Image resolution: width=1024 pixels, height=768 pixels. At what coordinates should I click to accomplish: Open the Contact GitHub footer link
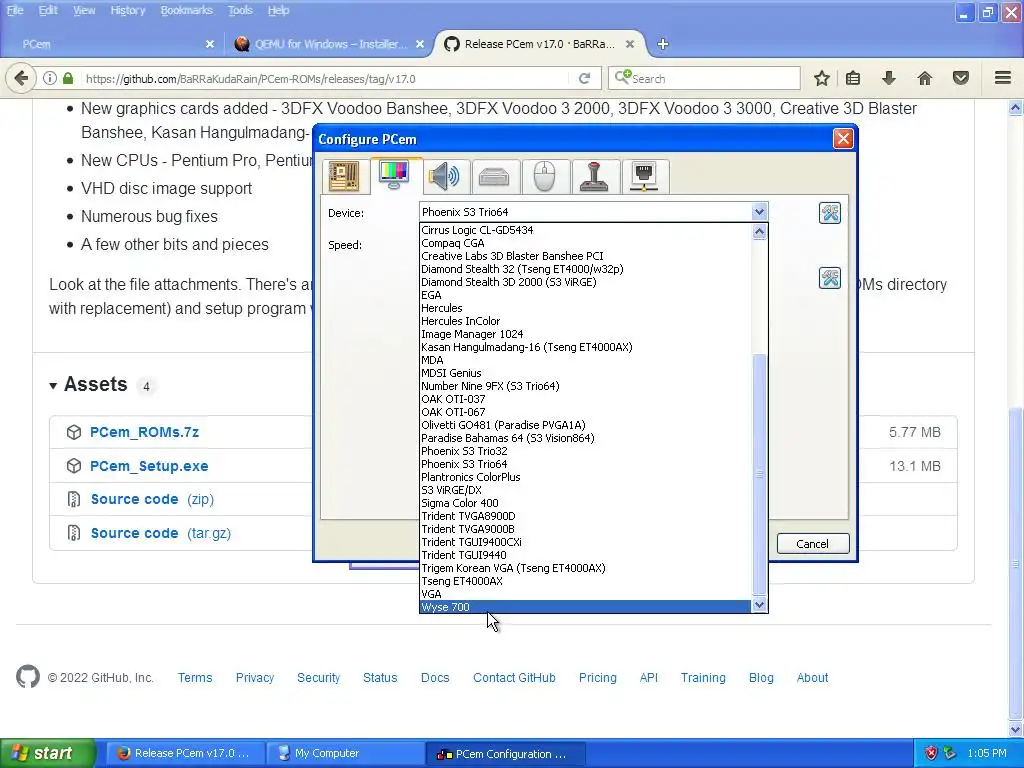[x=514, y=678]
